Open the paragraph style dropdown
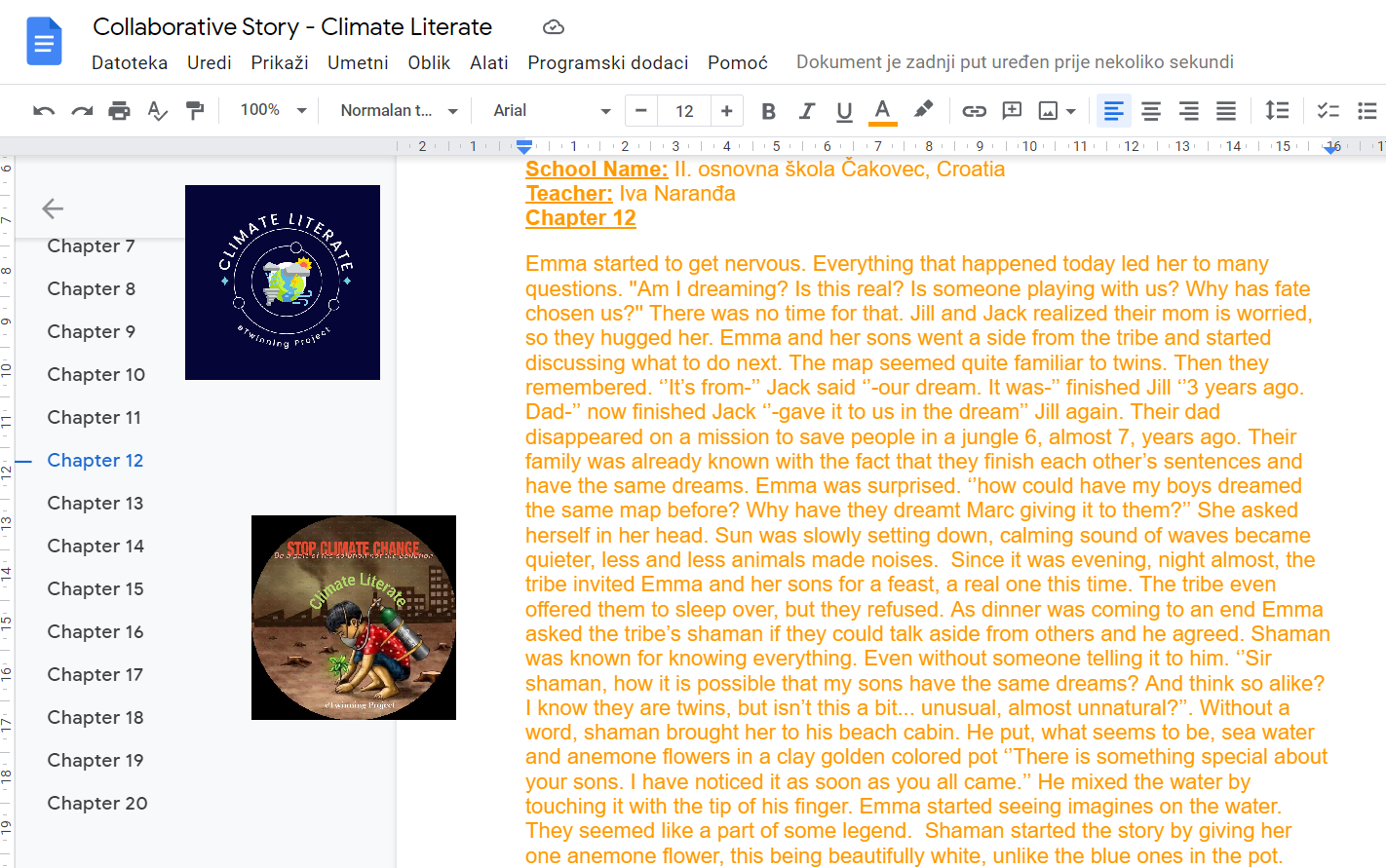 point(399,111)
